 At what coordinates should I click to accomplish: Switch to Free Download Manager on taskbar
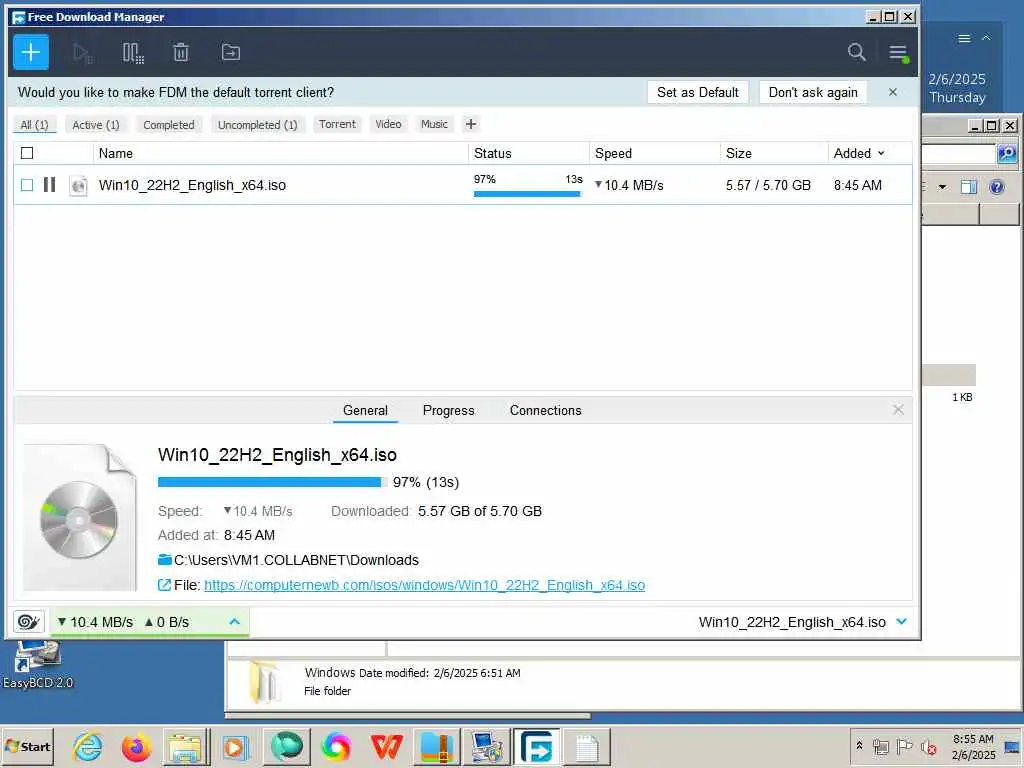click(536, 746)
